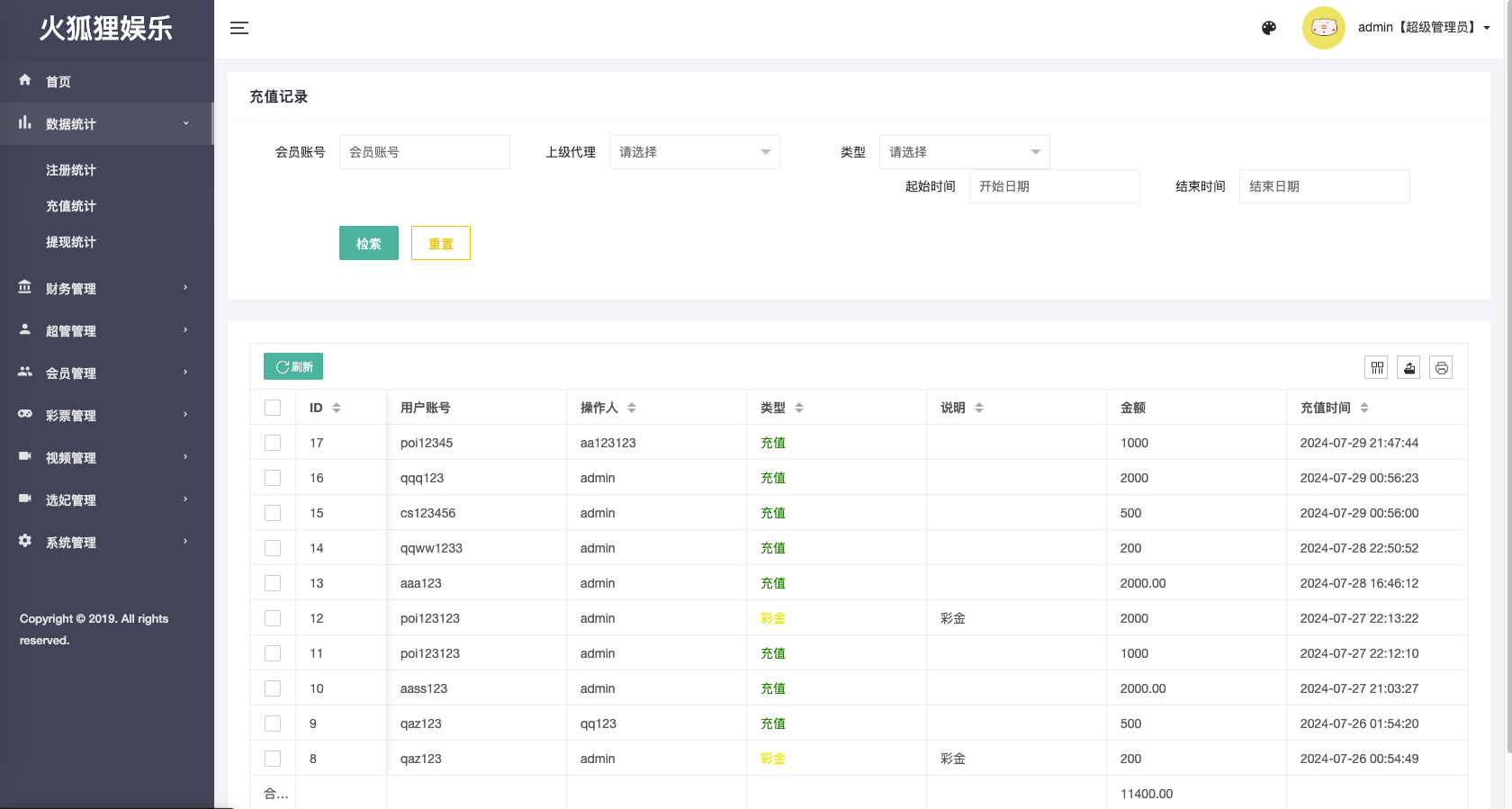Check the row with ID 17
The width and height of the screenshot is (1512, 809).
click(273, 443)
